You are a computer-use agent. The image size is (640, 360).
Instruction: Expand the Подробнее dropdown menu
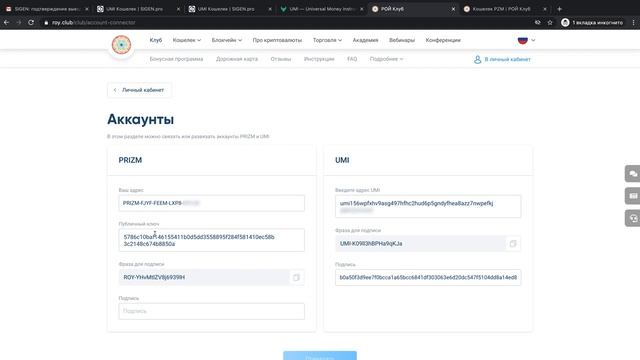click(x=386, y=59)
